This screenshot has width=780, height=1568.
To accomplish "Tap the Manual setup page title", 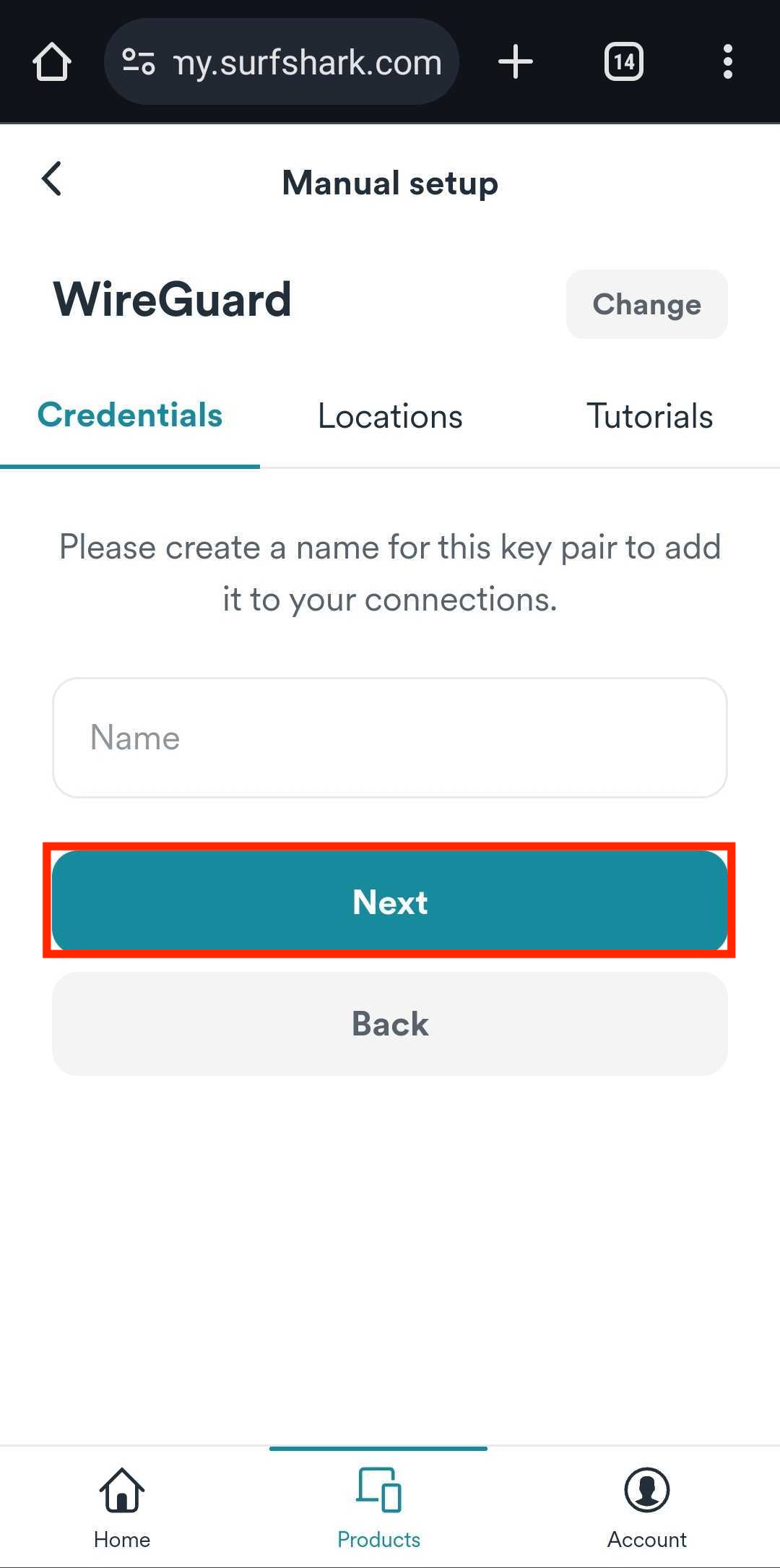I will [389, 183].
